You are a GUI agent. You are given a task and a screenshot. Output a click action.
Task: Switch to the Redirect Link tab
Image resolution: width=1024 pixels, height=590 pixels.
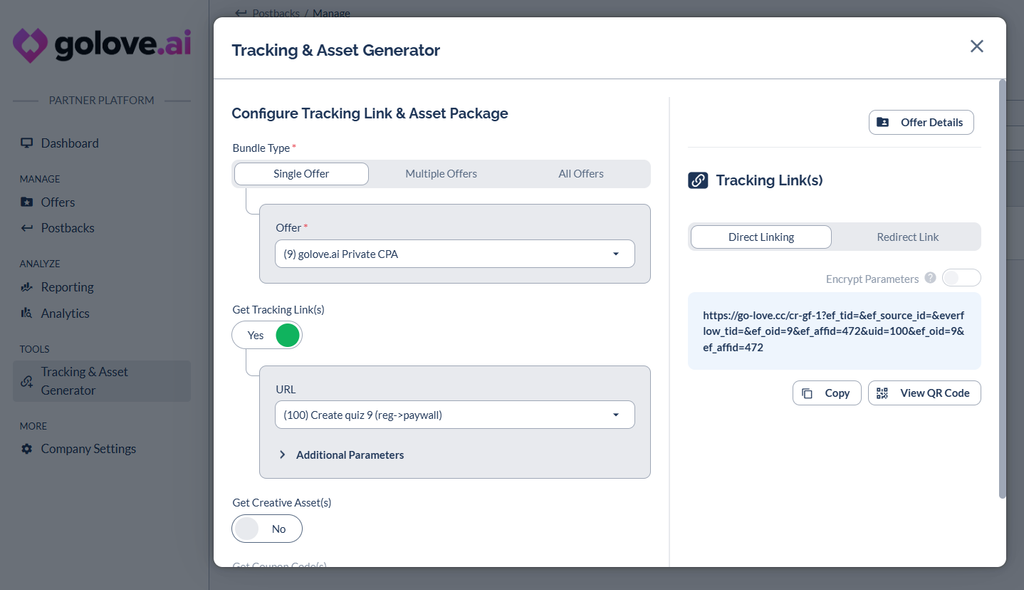point(907,237)
